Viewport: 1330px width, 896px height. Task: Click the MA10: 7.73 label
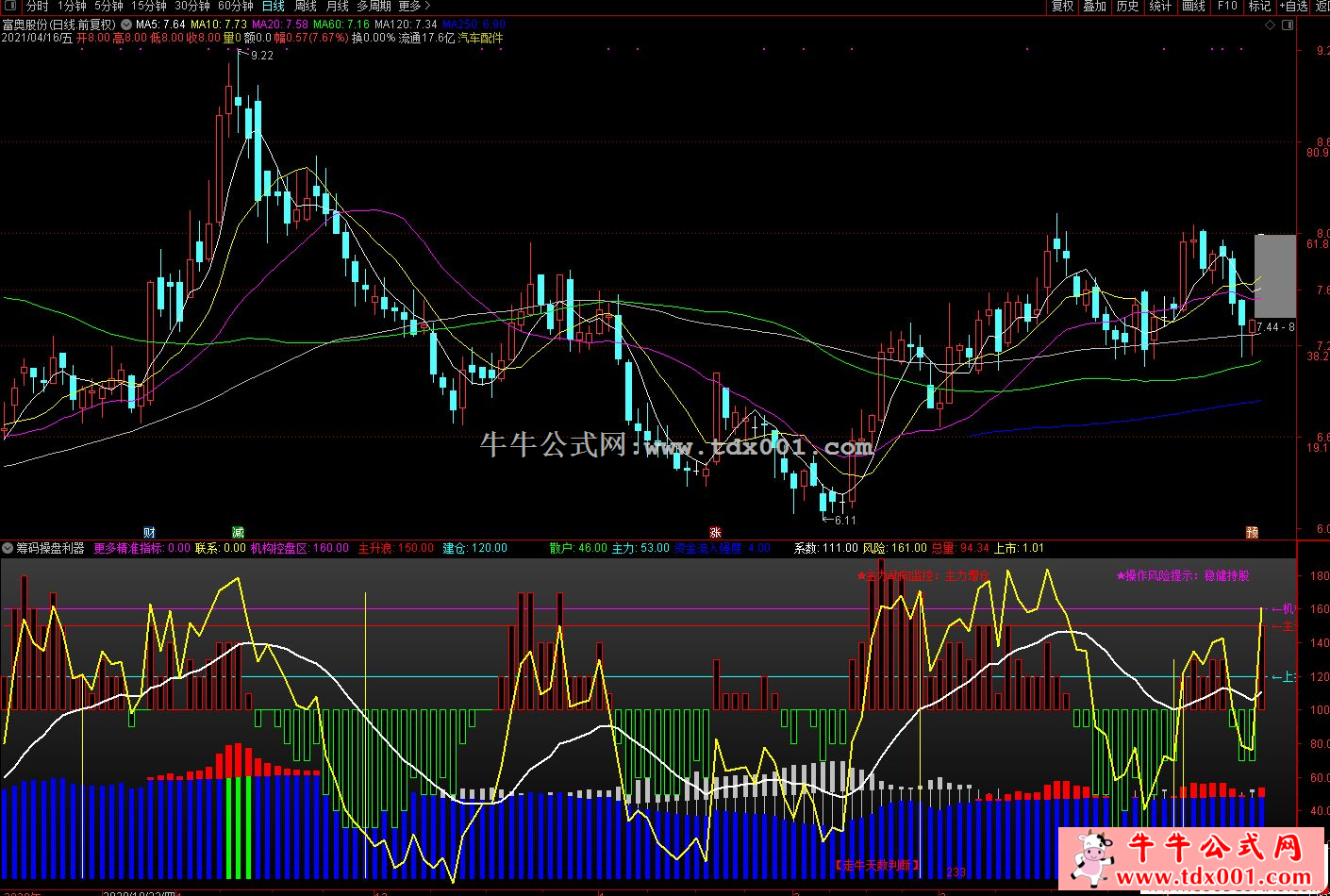click(x=218, y=25)
